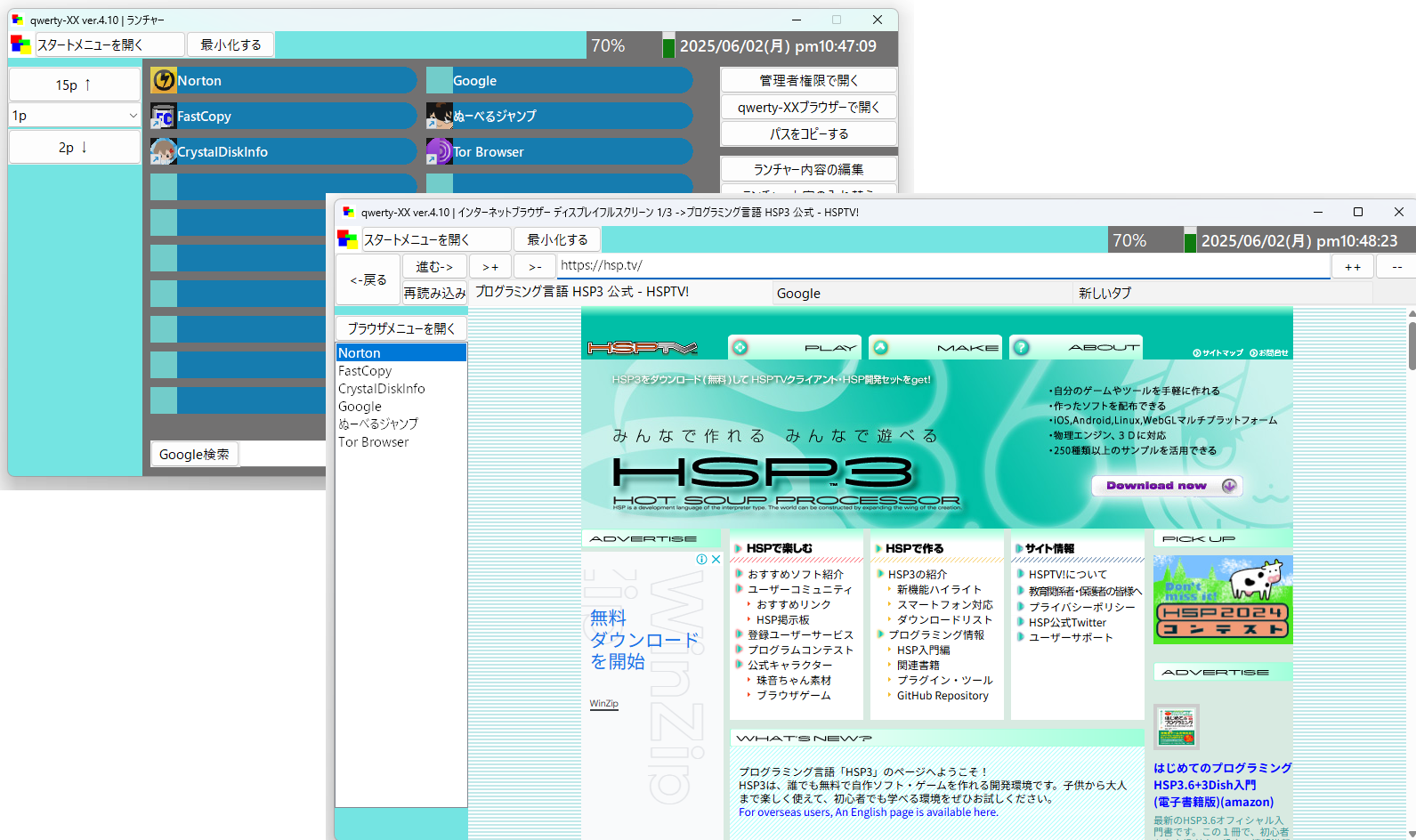
Task: Click the 15p up page button
Action: 75,85
